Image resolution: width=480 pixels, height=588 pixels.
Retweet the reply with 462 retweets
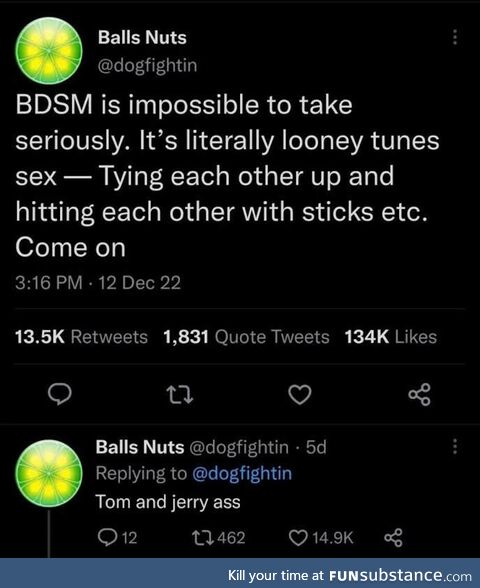218,538
